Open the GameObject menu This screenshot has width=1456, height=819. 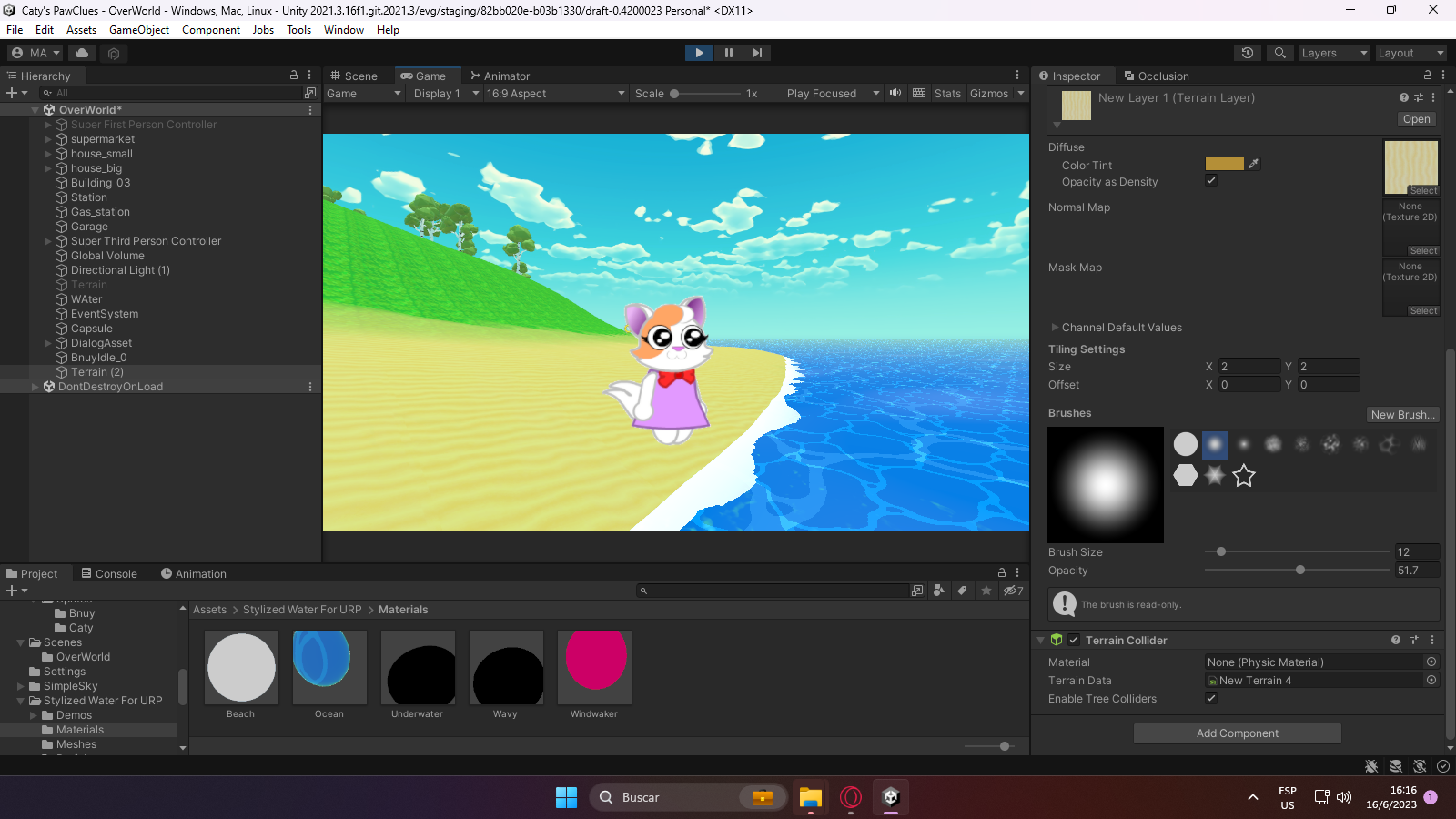tap(139, 29)
